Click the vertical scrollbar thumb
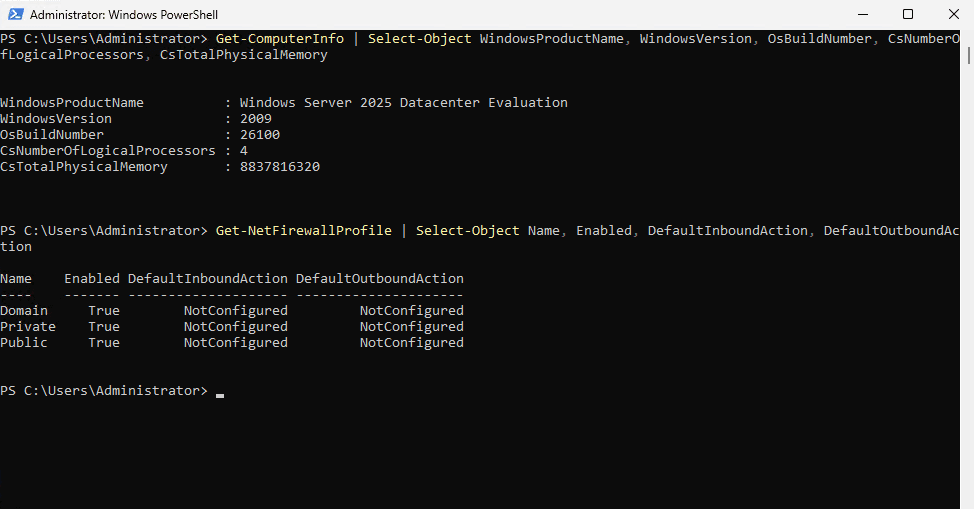Screen dimensions: 974x509 click(968, 55)
